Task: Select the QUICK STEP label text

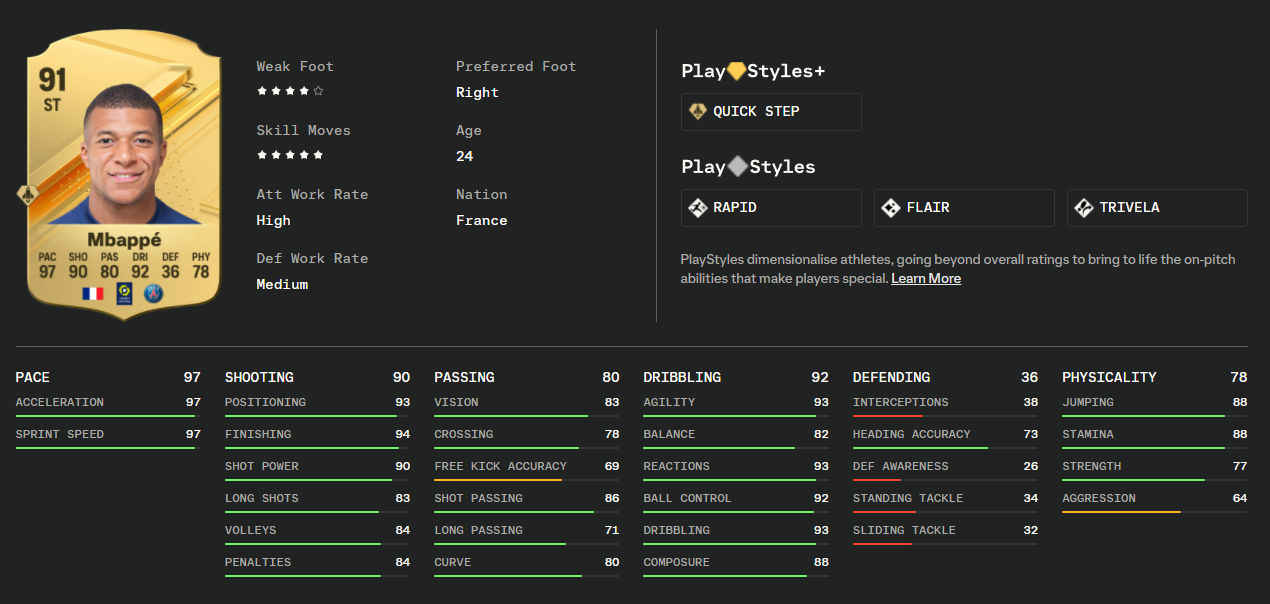Action: (x=756, y=112)
